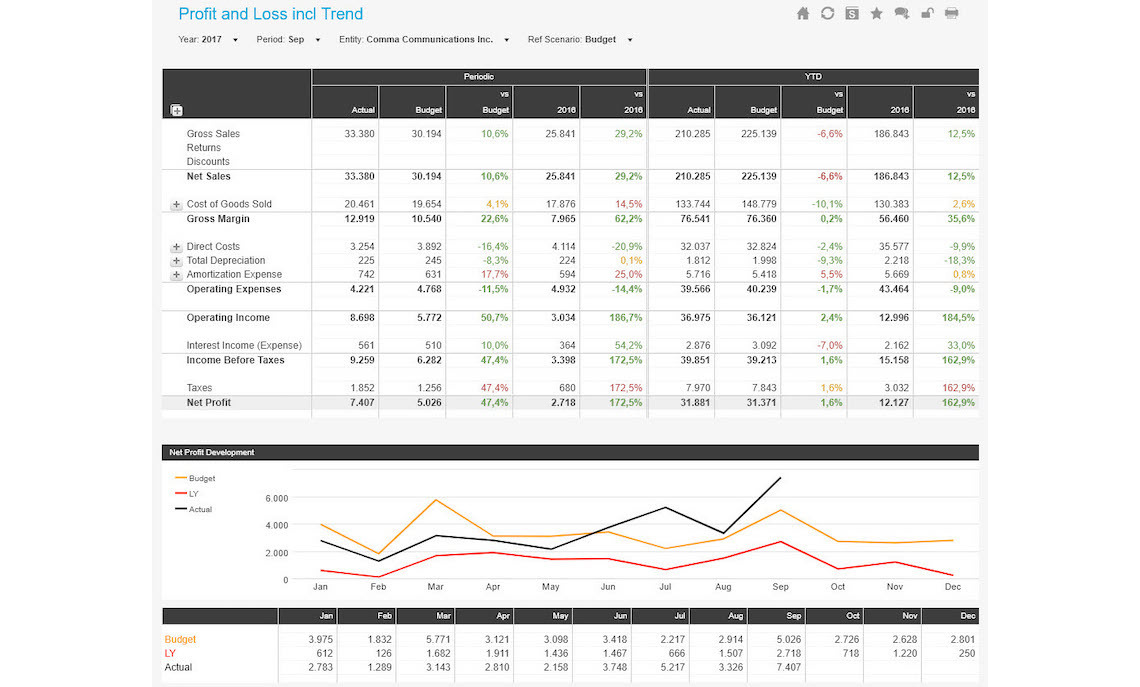Toggle the lock icon in toolbar
The height and width of the screenshot is (687, 1140).
point(927,13)
